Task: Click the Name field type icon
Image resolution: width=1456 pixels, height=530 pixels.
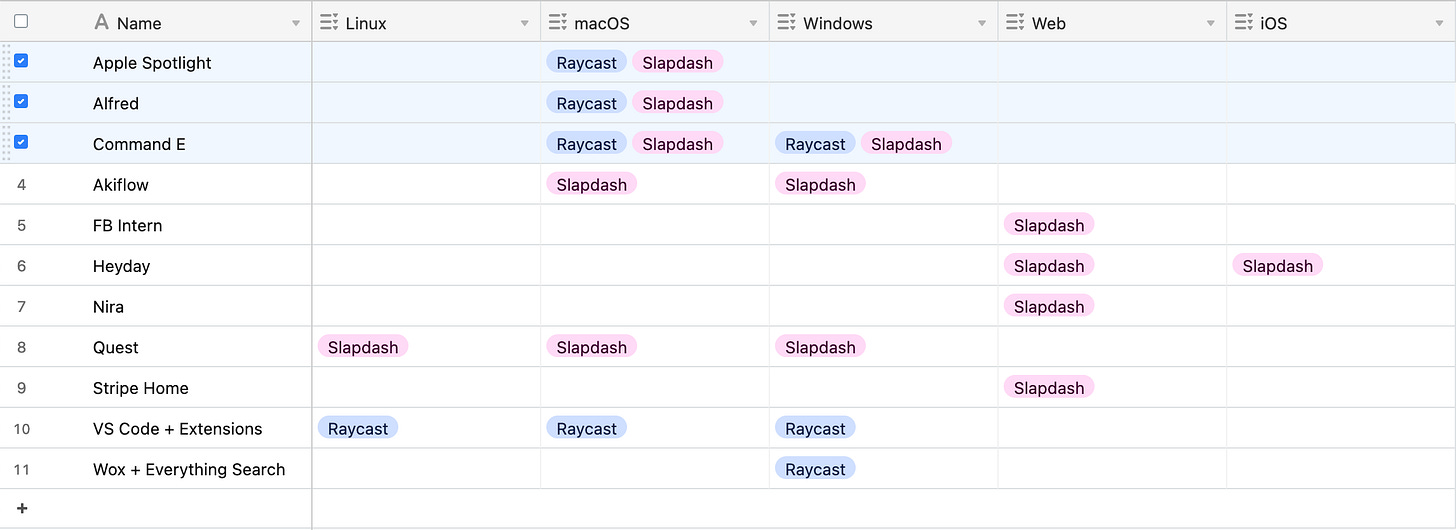Action: click(101, 22)
